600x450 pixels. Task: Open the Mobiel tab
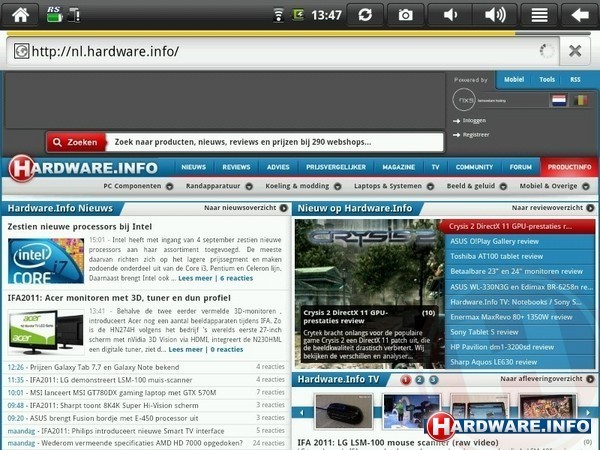tap(514, 80)
